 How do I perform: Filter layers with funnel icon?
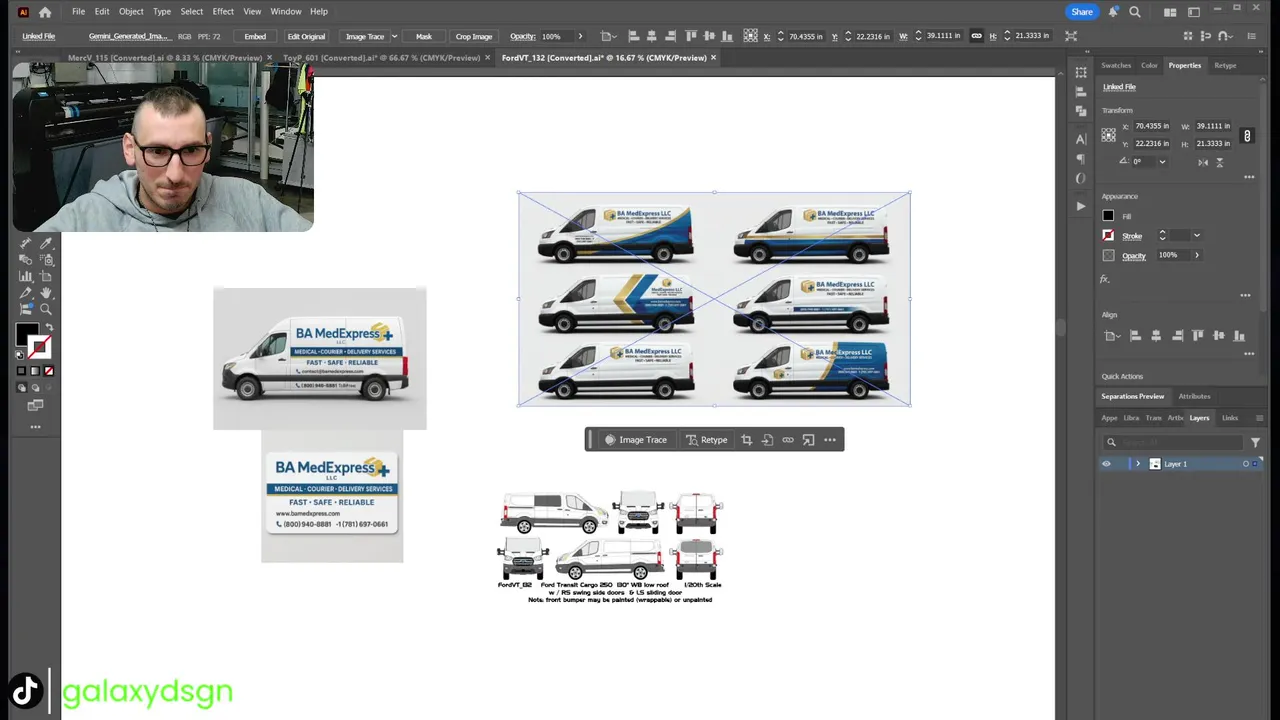[1255, 442]
